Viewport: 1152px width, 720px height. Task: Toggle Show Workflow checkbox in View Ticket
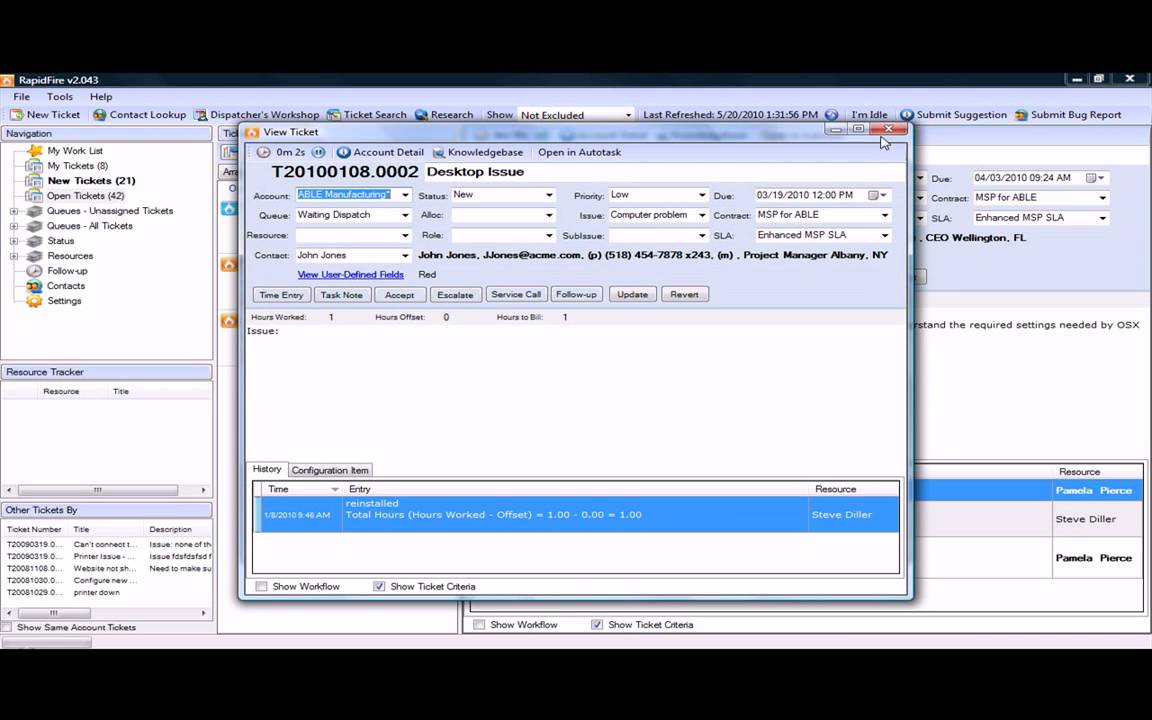[x=262, y=586]
